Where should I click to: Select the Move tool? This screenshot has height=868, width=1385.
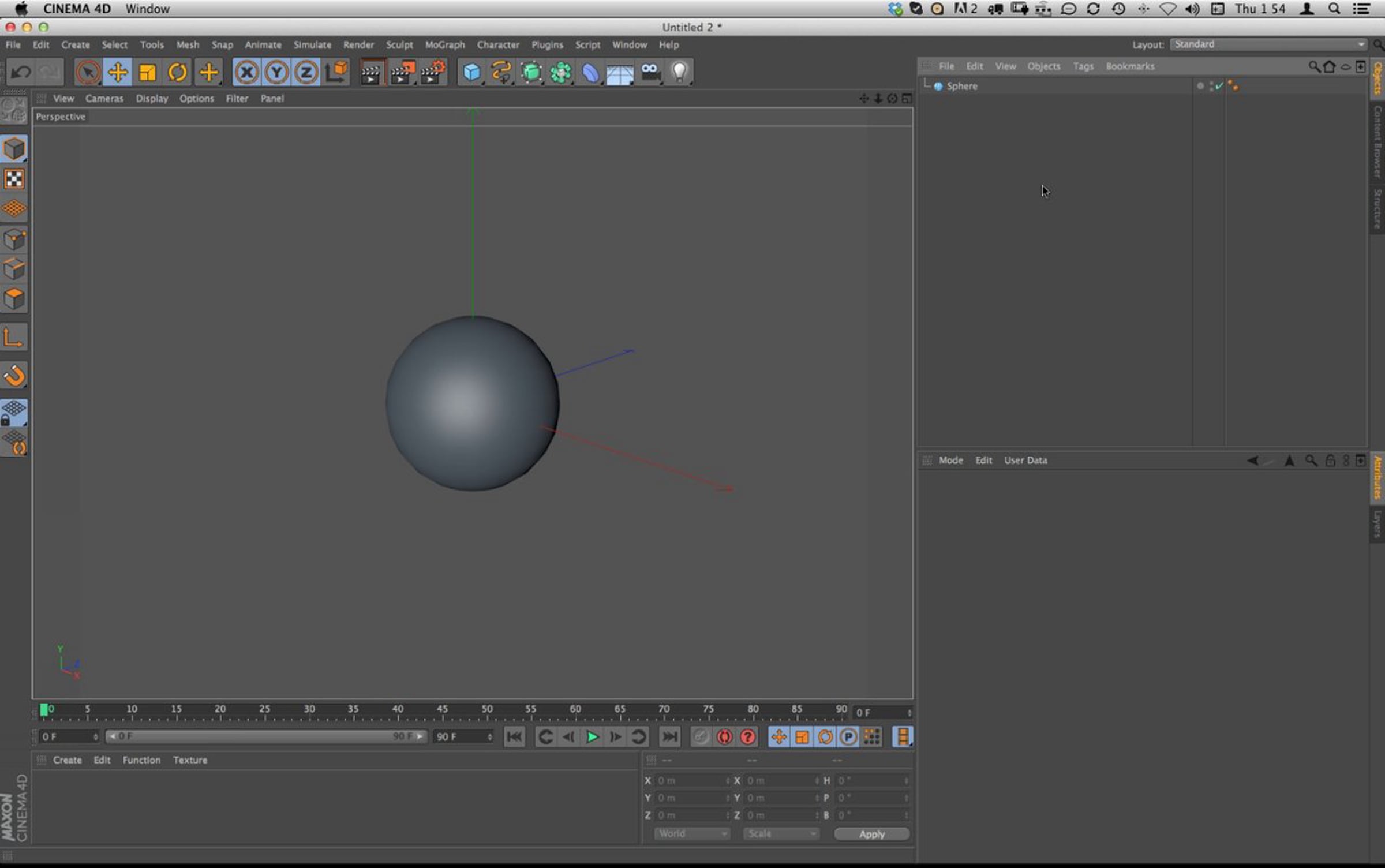118,72
